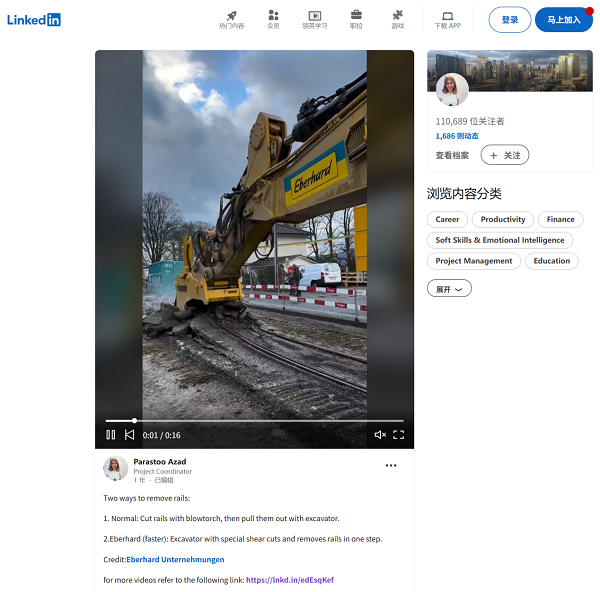600x592 pixels.
Task: Select the Career category tag
Action: click(x=447, y=219)
